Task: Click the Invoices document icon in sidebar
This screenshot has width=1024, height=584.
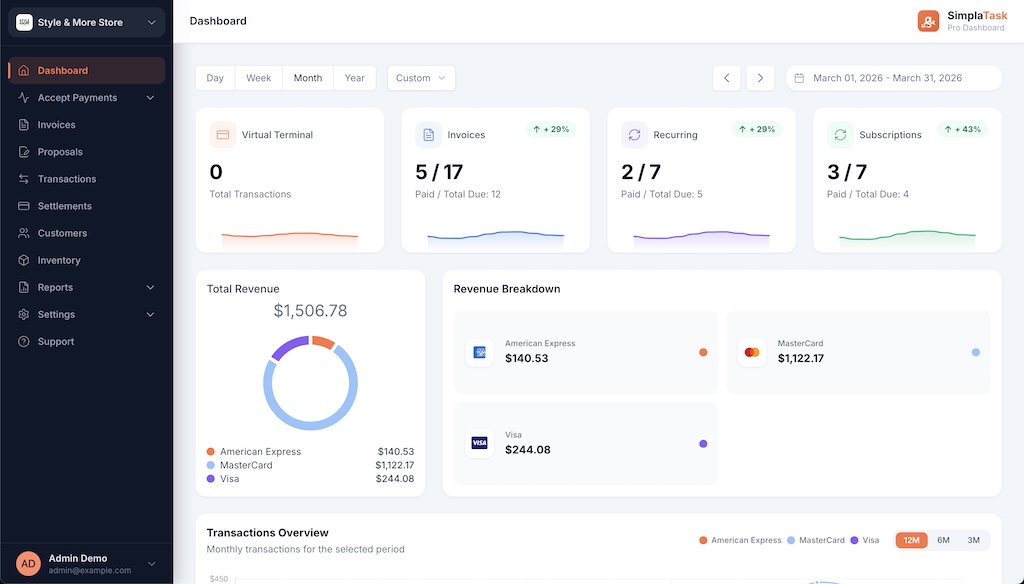Action: point(24,125)
